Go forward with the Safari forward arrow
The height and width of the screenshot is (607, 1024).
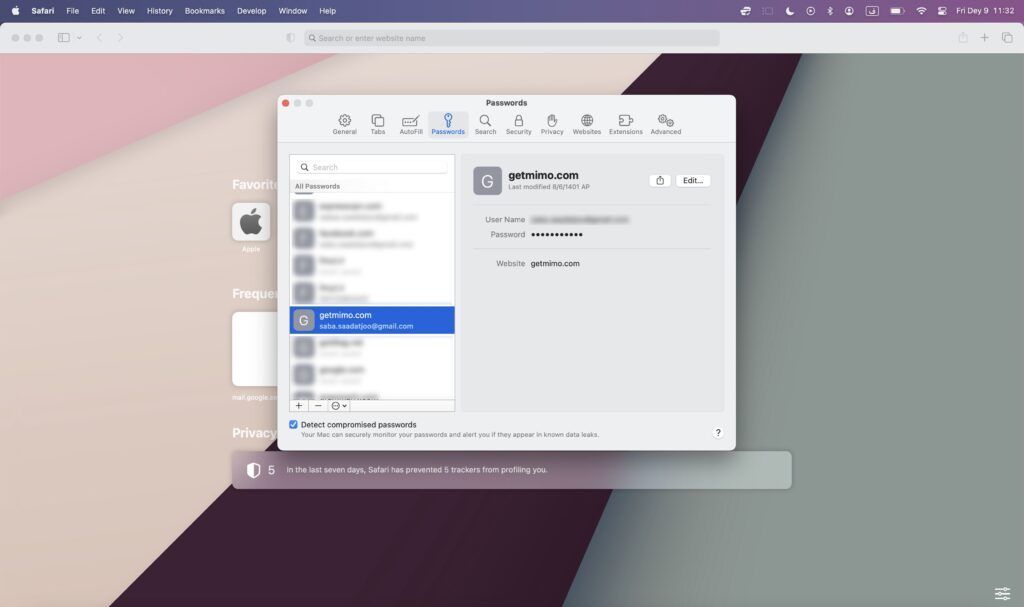(x=120, y=38)
